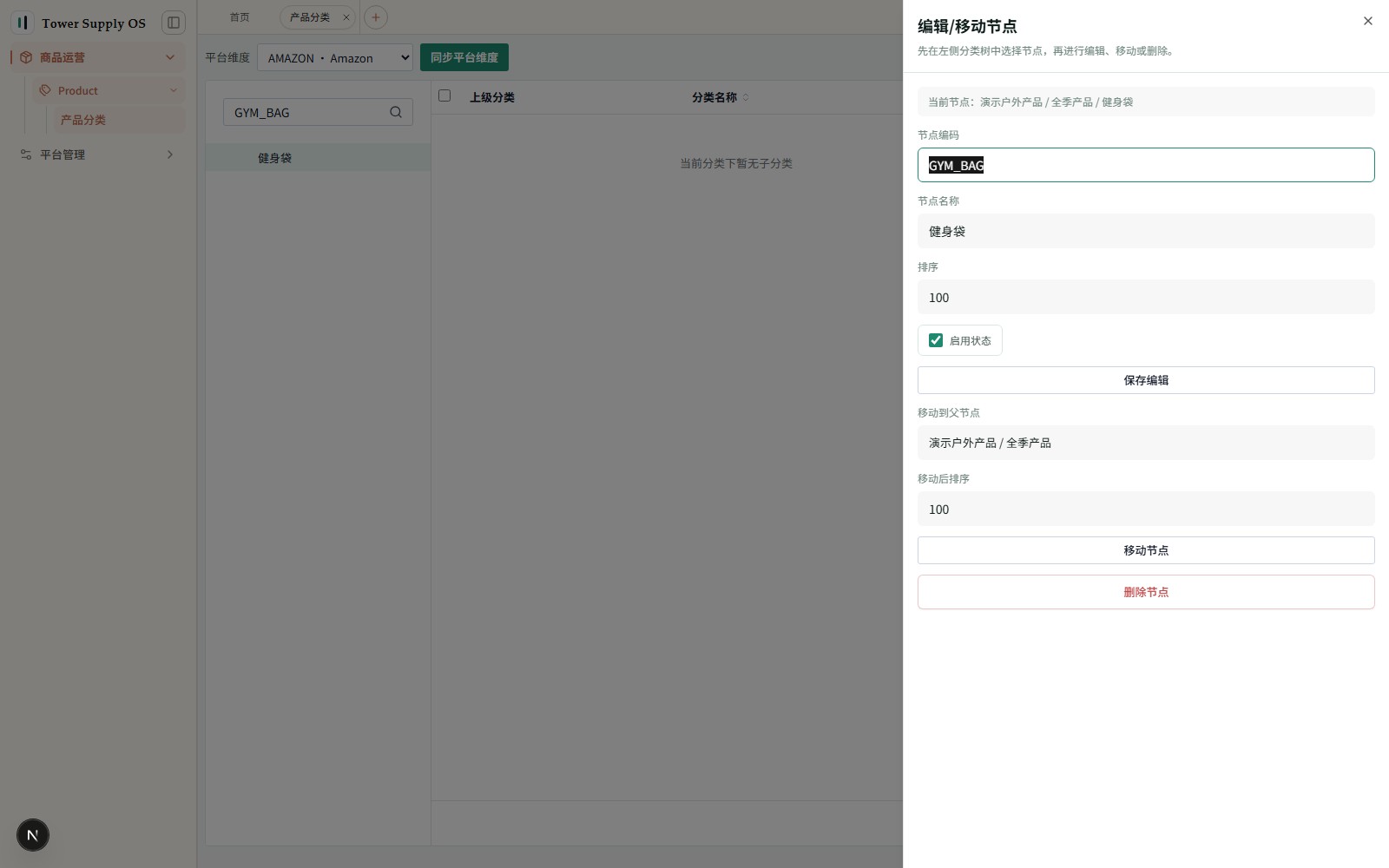Click the 保存编辑 button

[1146, 380]
